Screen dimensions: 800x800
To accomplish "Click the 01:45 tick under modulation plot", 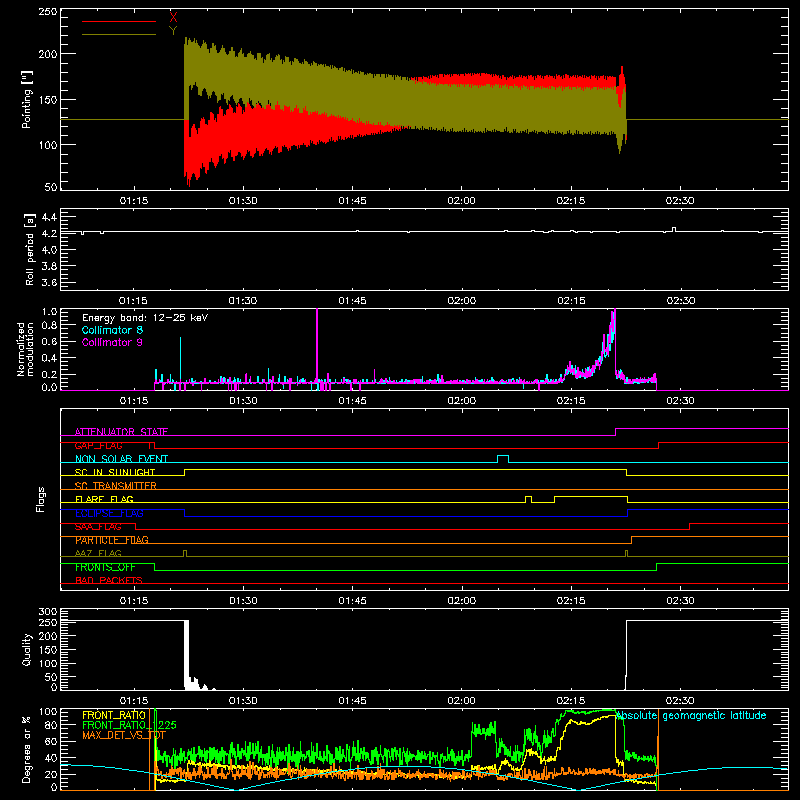I will pyautogui.click(x=352, y=401).
